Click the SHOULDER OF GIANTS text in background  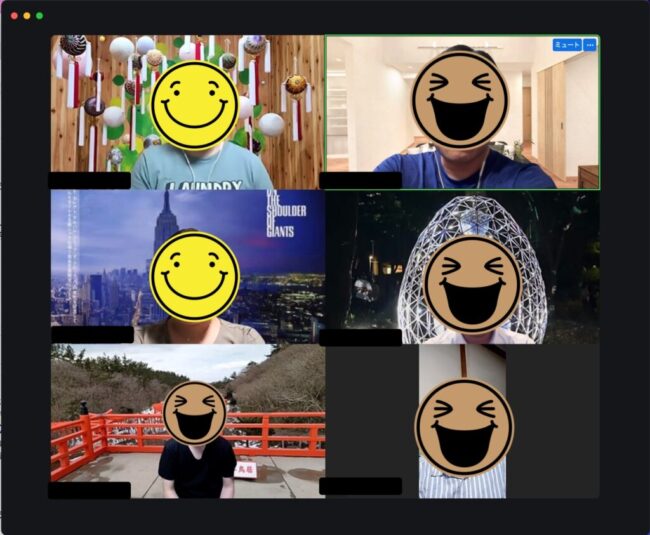[286, 214]
